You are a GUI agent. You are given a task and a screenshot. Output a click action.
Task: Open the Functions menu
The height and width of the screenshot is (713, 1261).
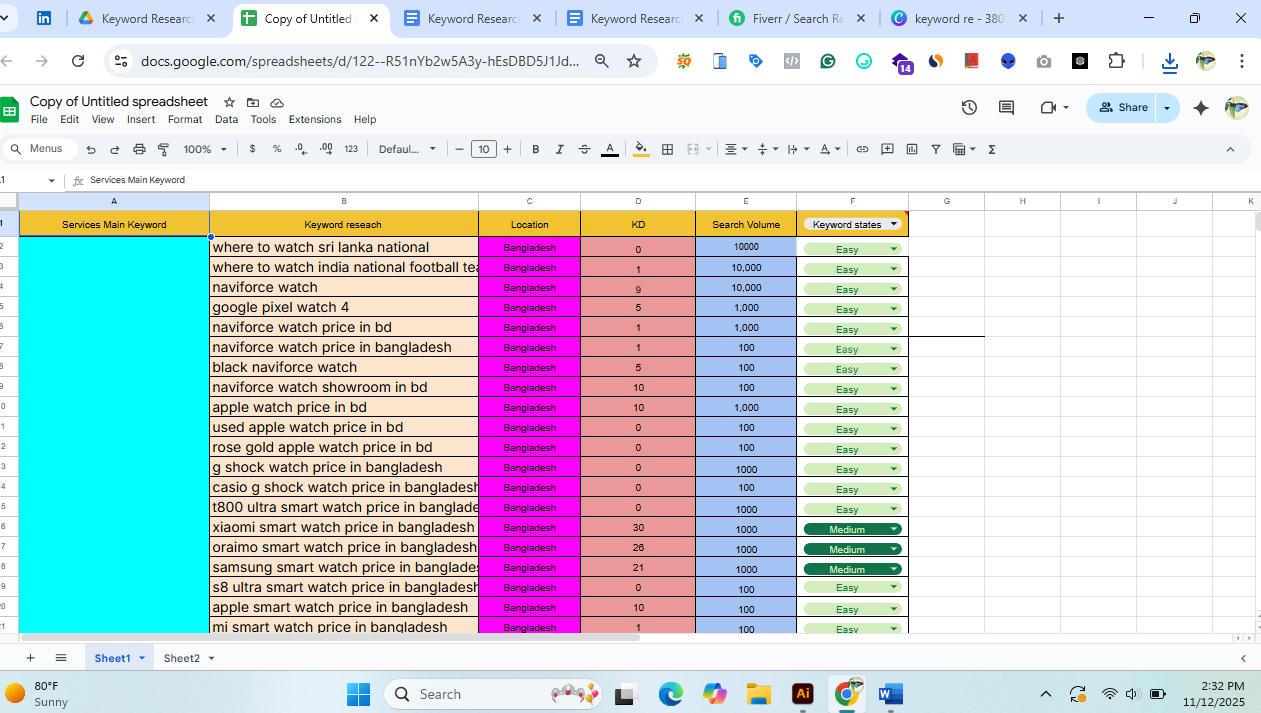[x=991, y=148]
